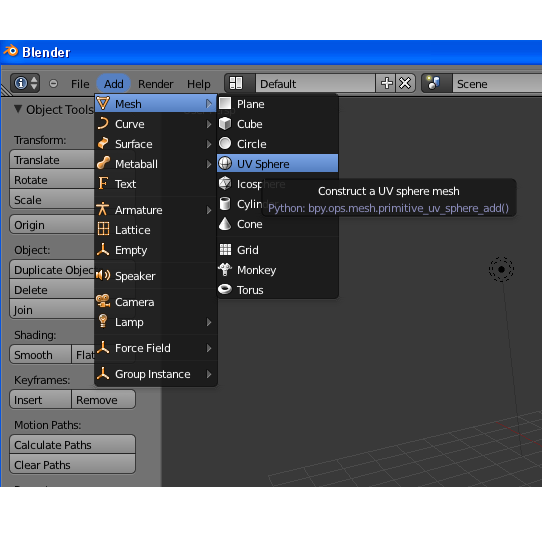Click the Metaball icon in Add menu

103,163
